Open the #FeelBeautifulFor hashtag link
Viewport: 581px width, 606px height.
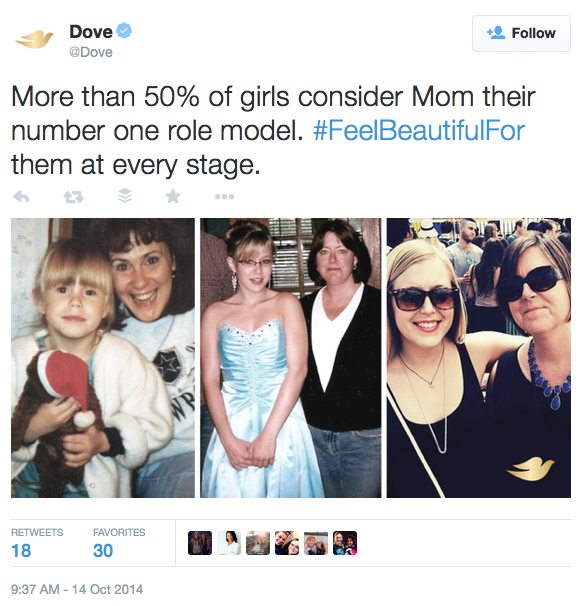(x=419, y=131)
